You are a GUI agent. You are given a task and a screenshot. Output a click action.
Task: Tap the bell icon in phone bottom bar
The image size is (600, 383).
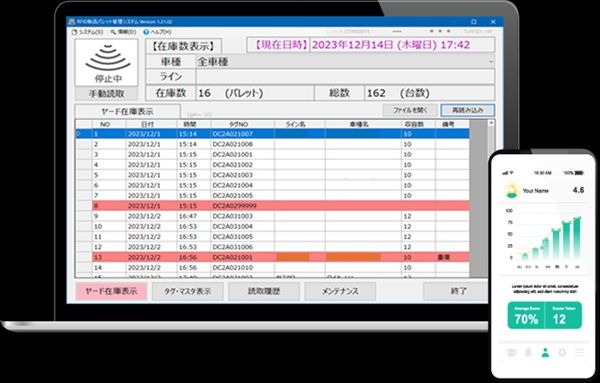point(528,352)
